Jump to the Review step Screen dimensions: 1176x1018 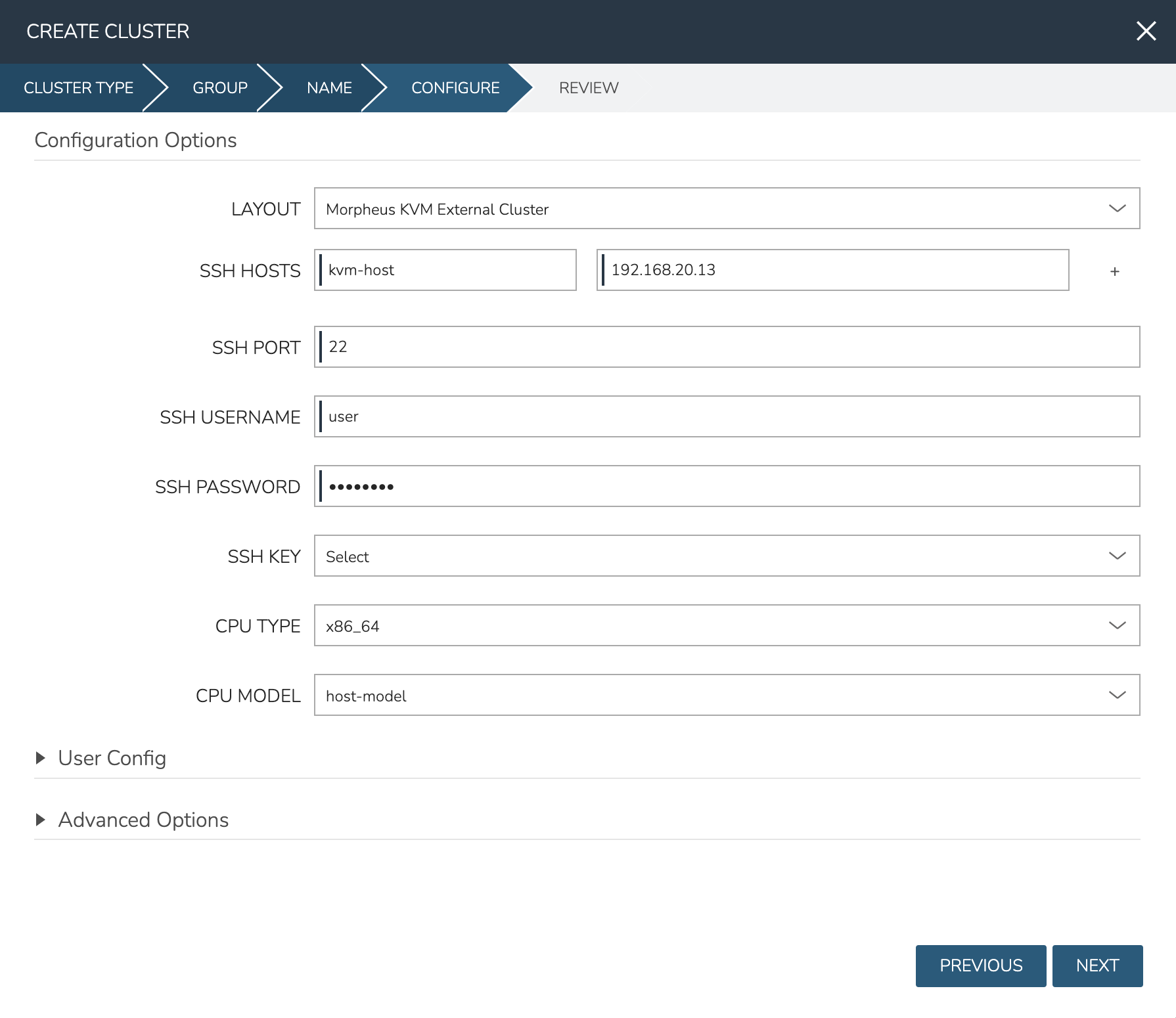click(589, 88)
